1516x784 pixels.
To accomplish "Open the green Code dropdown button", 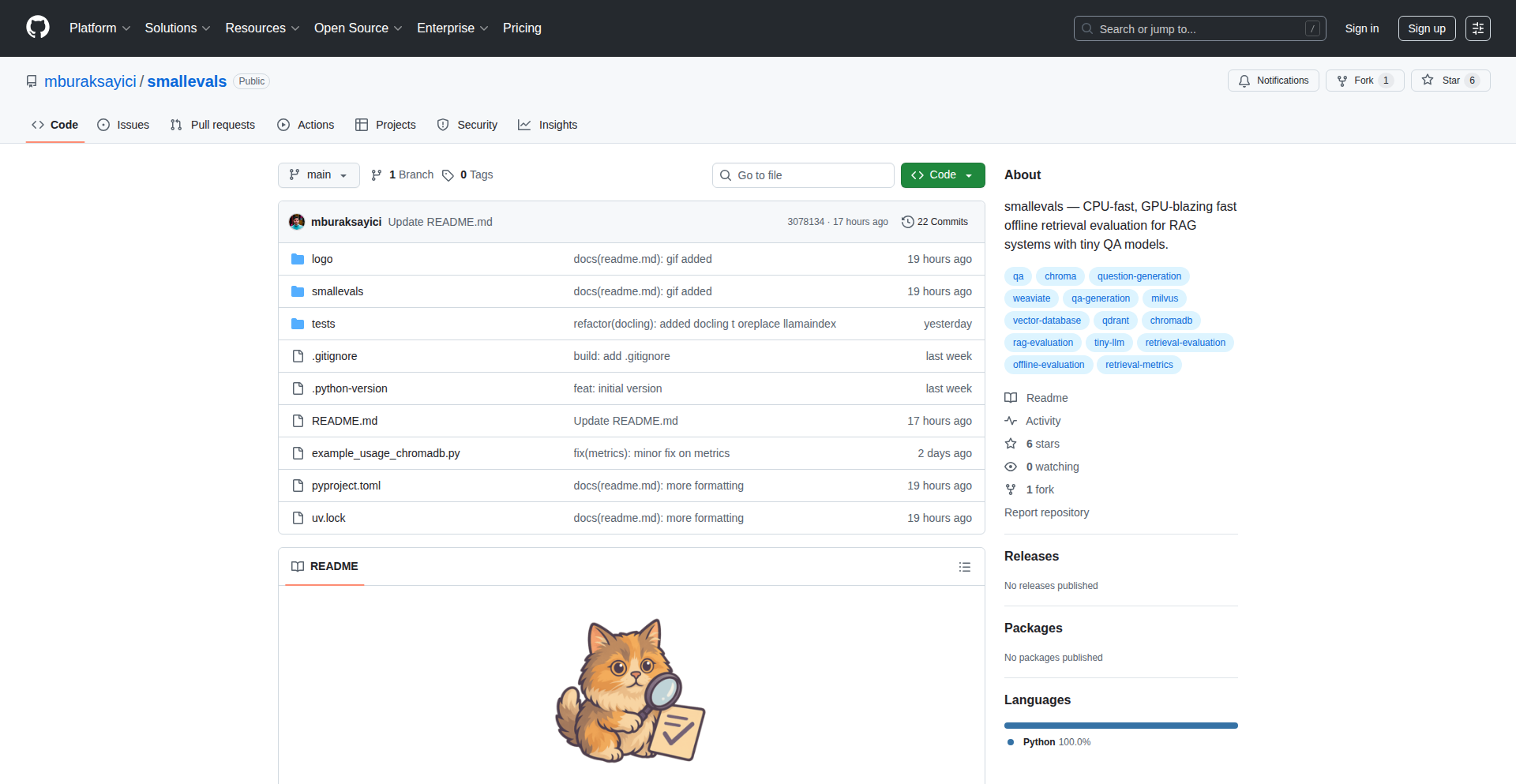I will tap(942, 175).
